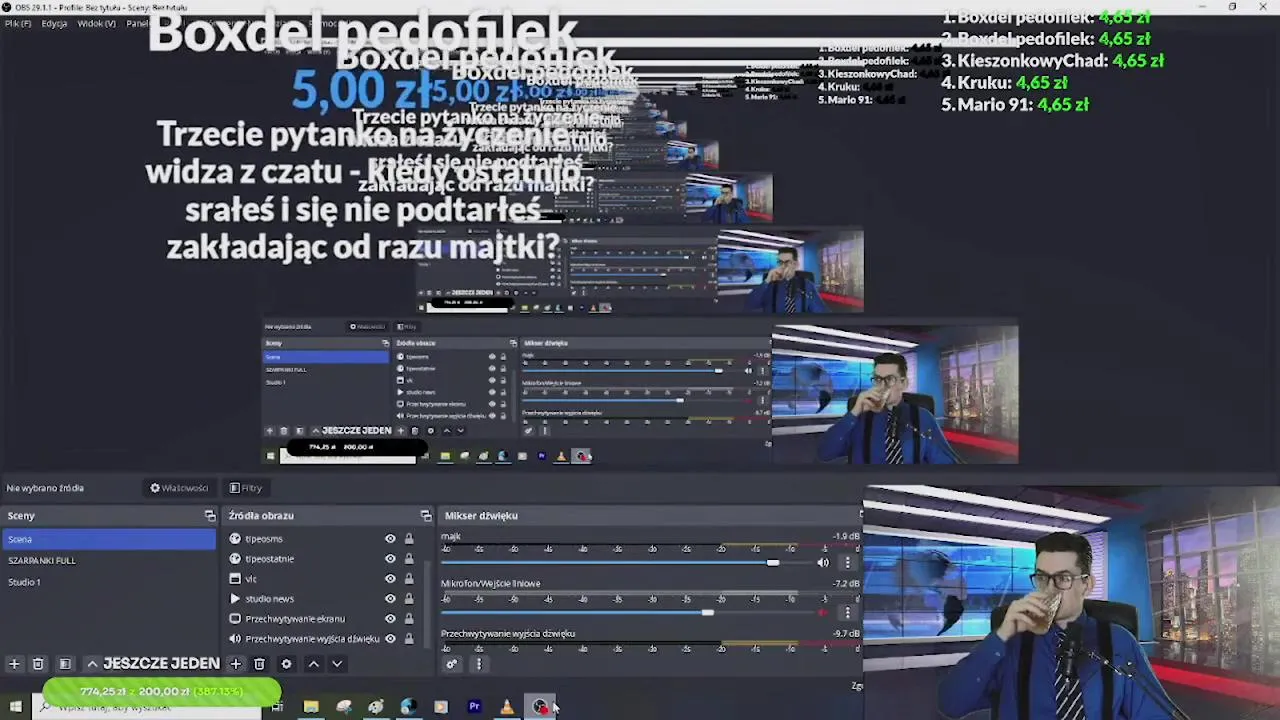Viewport: 1280px width, 720px height.
Task: Switch to the Studio 1 scene
Action: (x=108, y=582)
